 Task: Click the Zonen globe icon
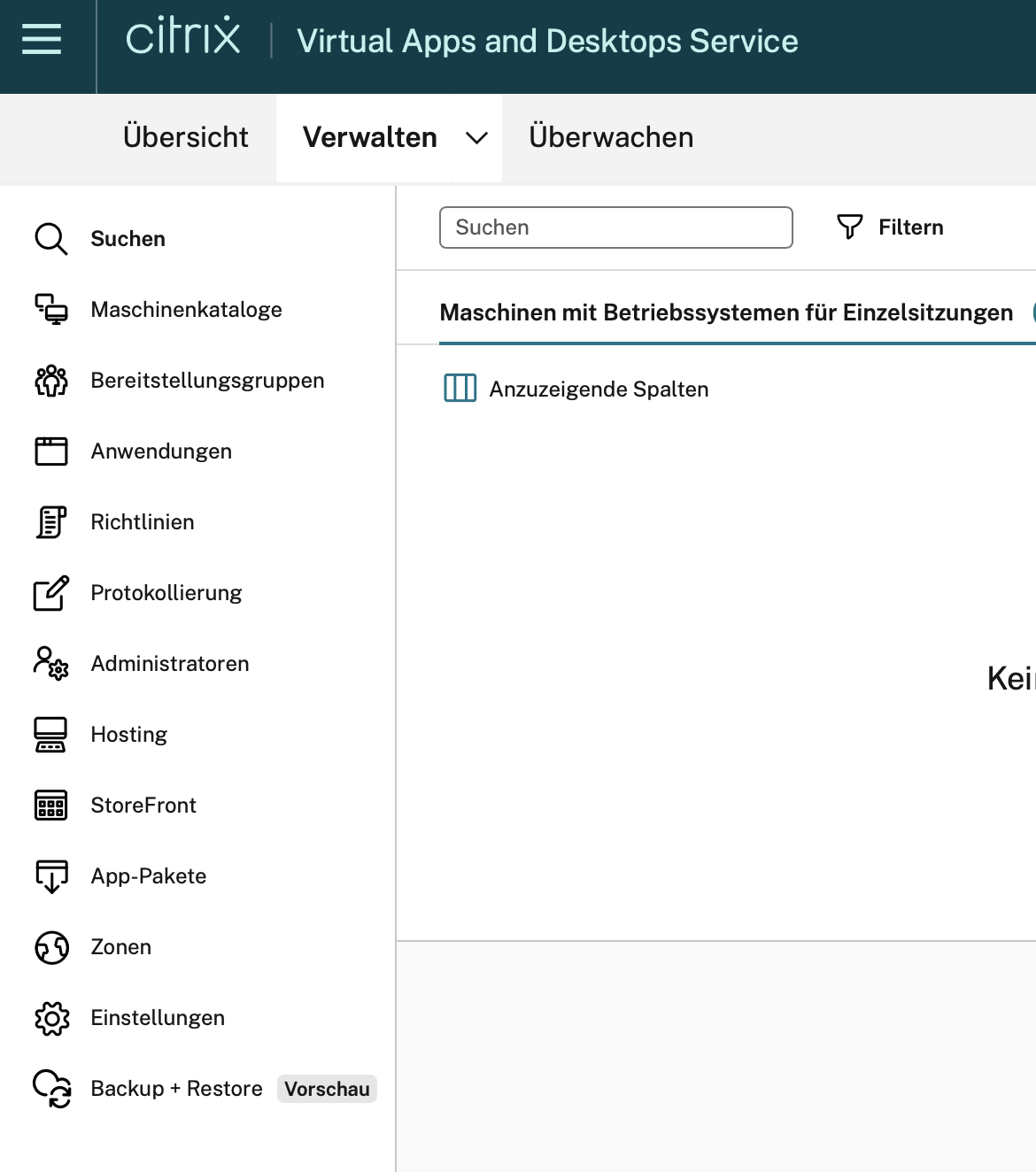51,947
